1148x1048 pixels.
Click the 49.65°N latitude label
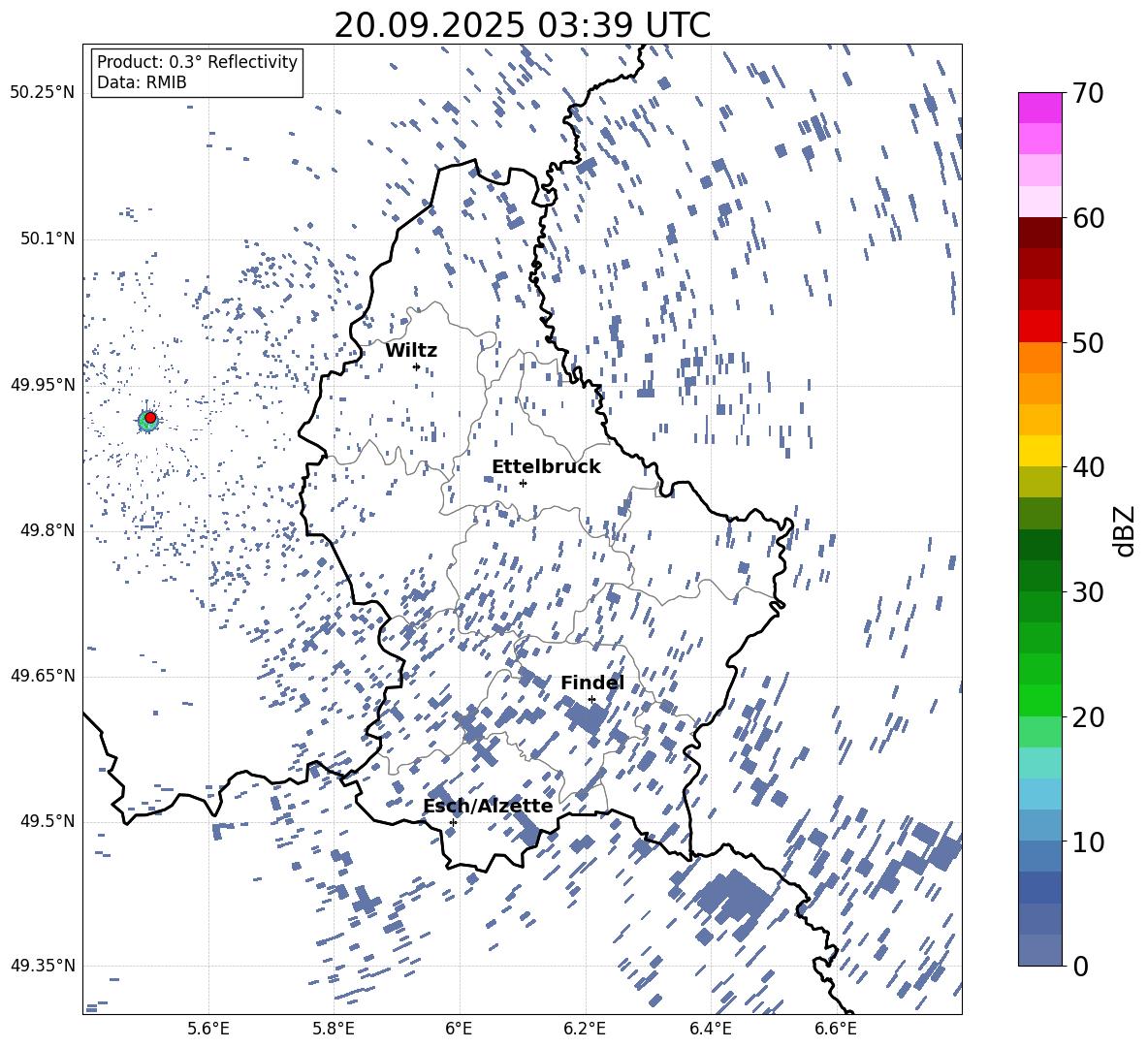pyautogui.click(x=43, y=676)
